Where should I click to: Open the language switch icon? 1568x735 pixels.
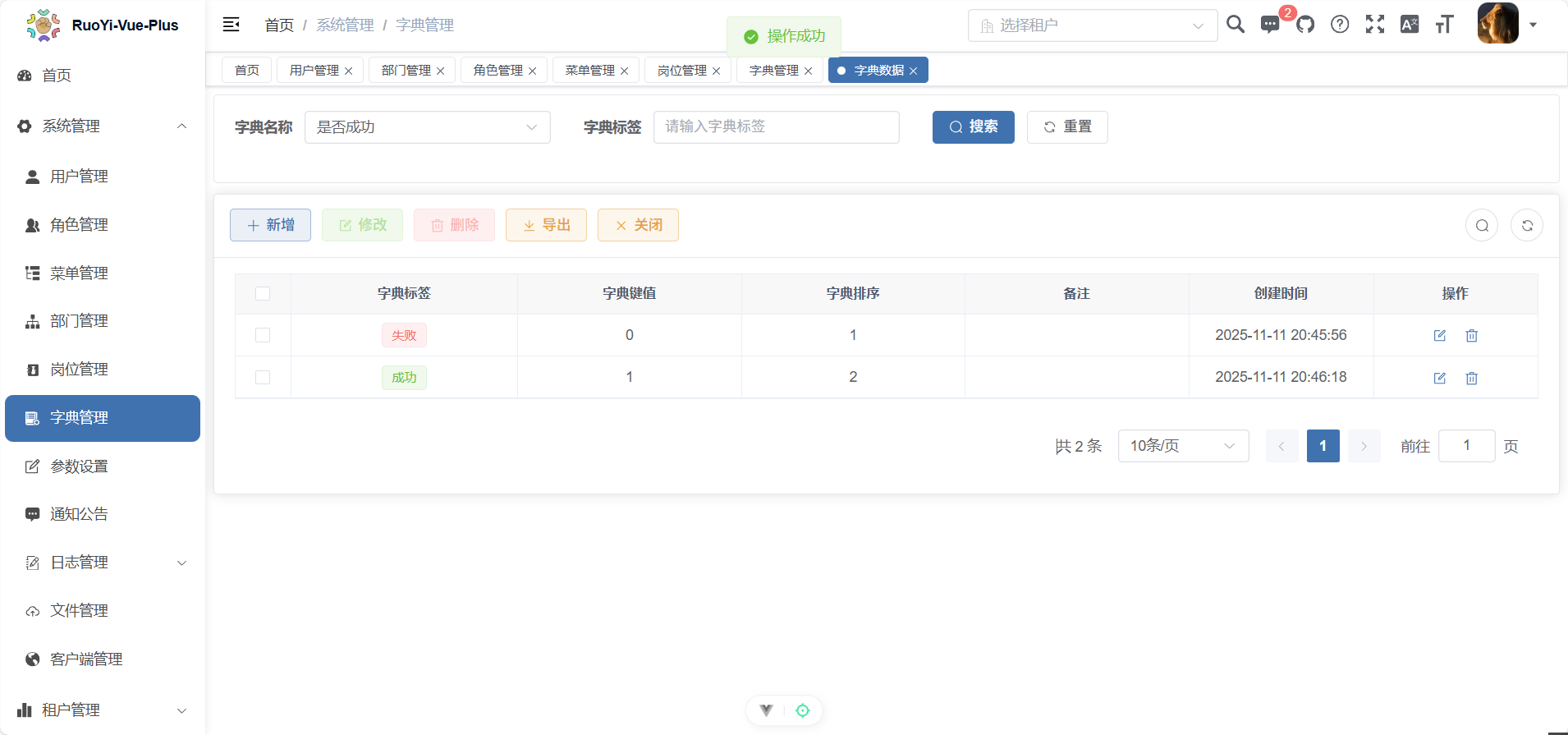1409,25
